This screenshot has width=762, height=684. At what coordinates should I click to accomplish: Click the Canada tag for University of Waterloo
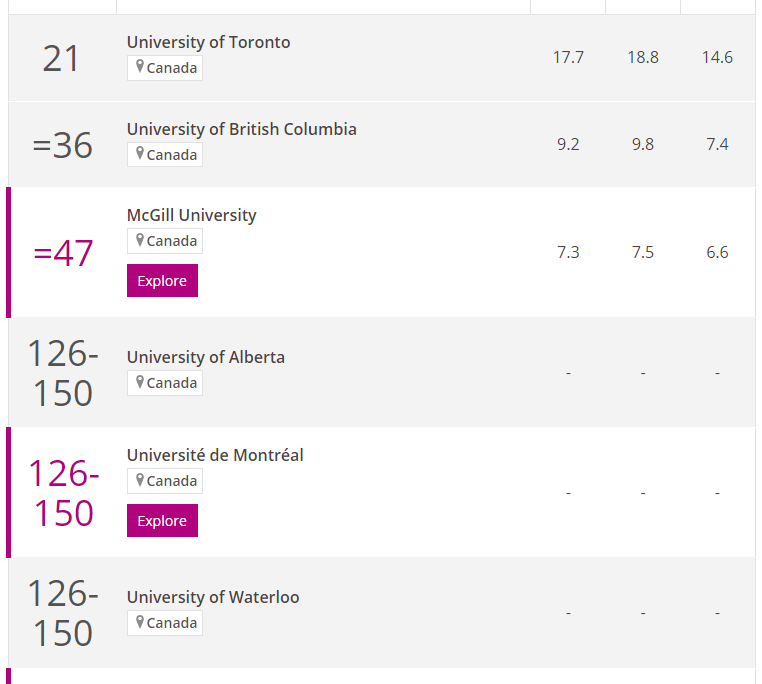coord(165,623)
